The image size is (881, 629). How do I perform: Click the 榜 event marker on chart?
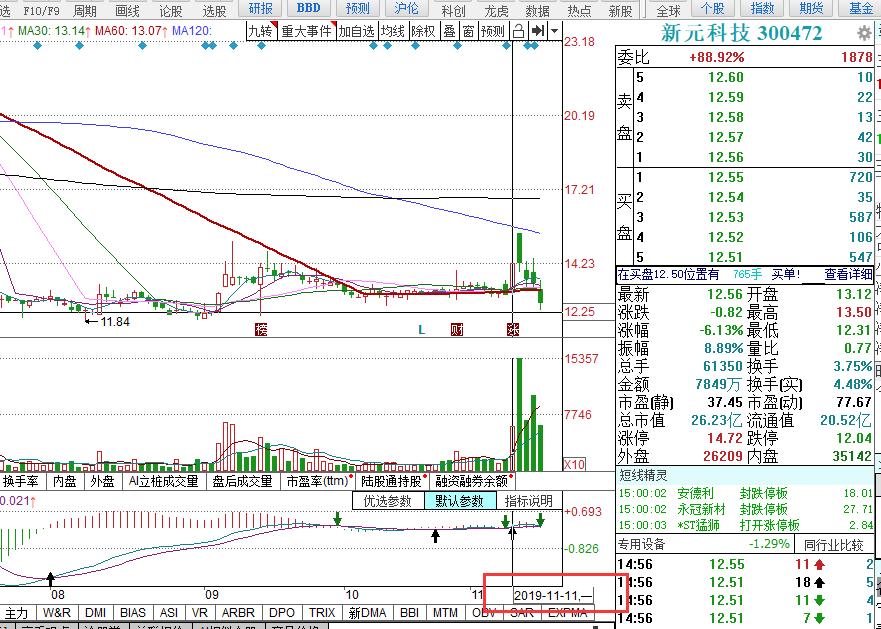(260, 329)
